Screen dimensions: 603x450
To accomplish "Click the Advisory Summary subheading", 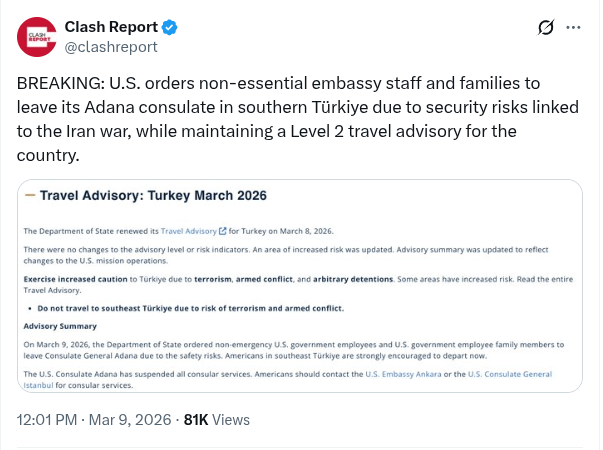I will [x=61, y=326].
